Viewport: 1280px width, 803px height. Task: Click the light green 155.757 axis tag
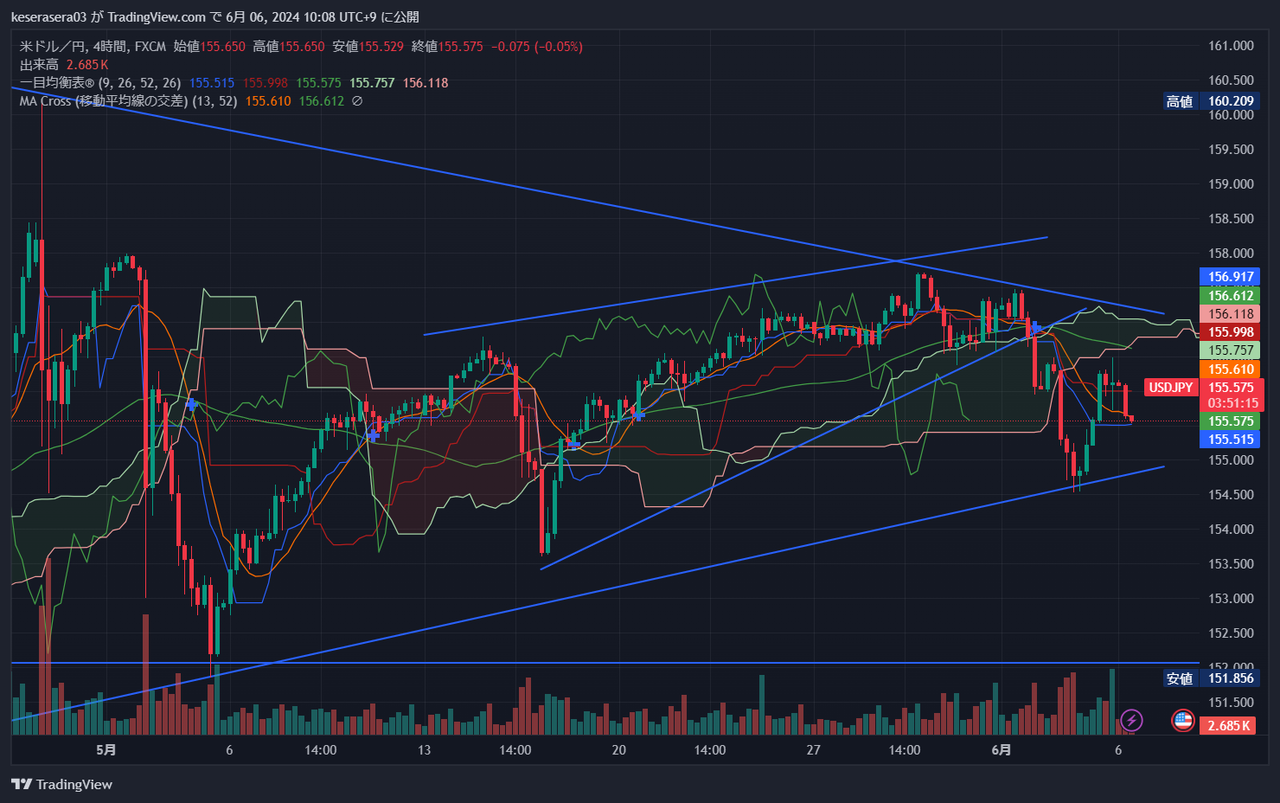click(x=1230, y=350)
